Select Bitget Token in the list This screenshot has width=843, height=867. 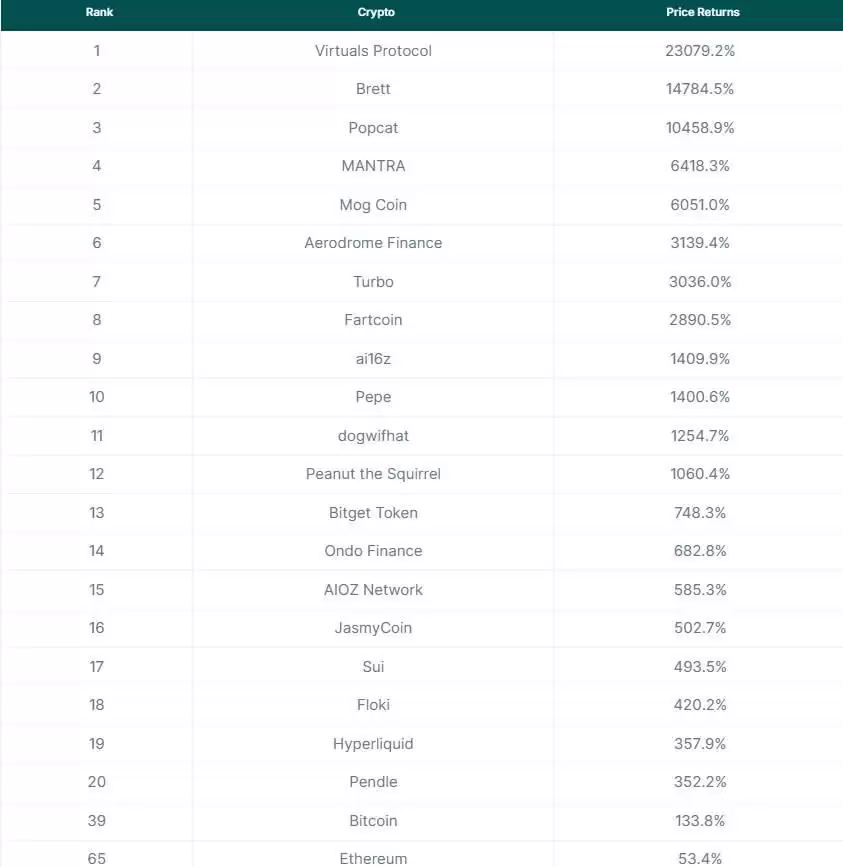(373, 513)
